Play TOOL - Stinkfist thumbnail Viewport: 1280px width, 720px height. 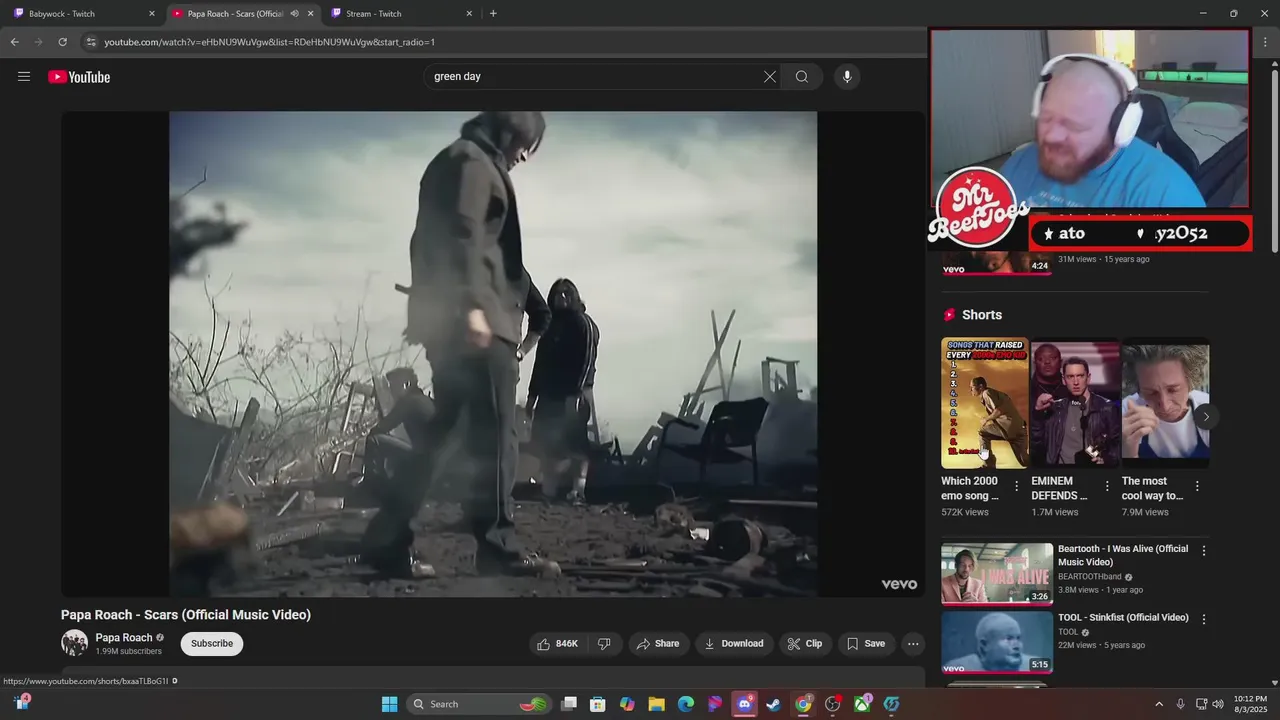point(997,642)
